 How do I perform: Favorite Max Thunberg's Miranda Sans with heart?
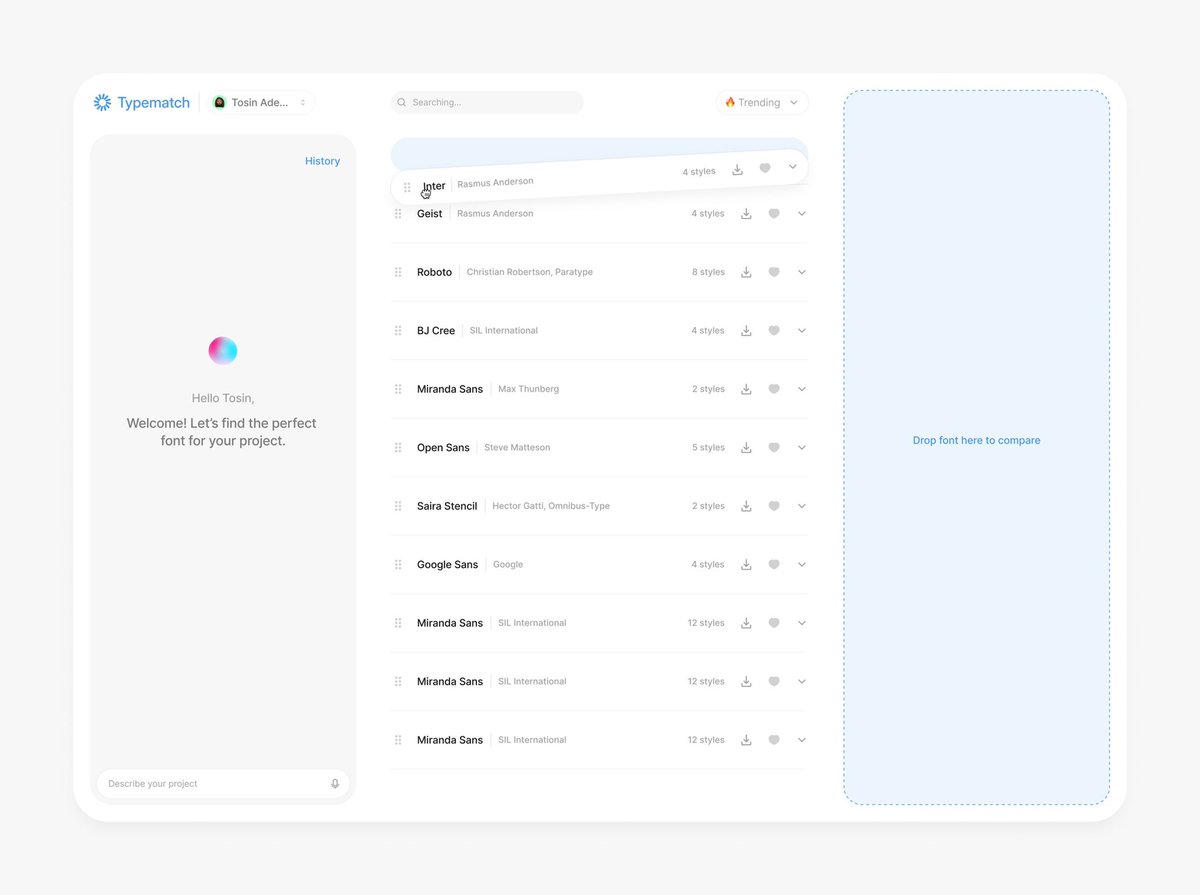tap(774, 389)
